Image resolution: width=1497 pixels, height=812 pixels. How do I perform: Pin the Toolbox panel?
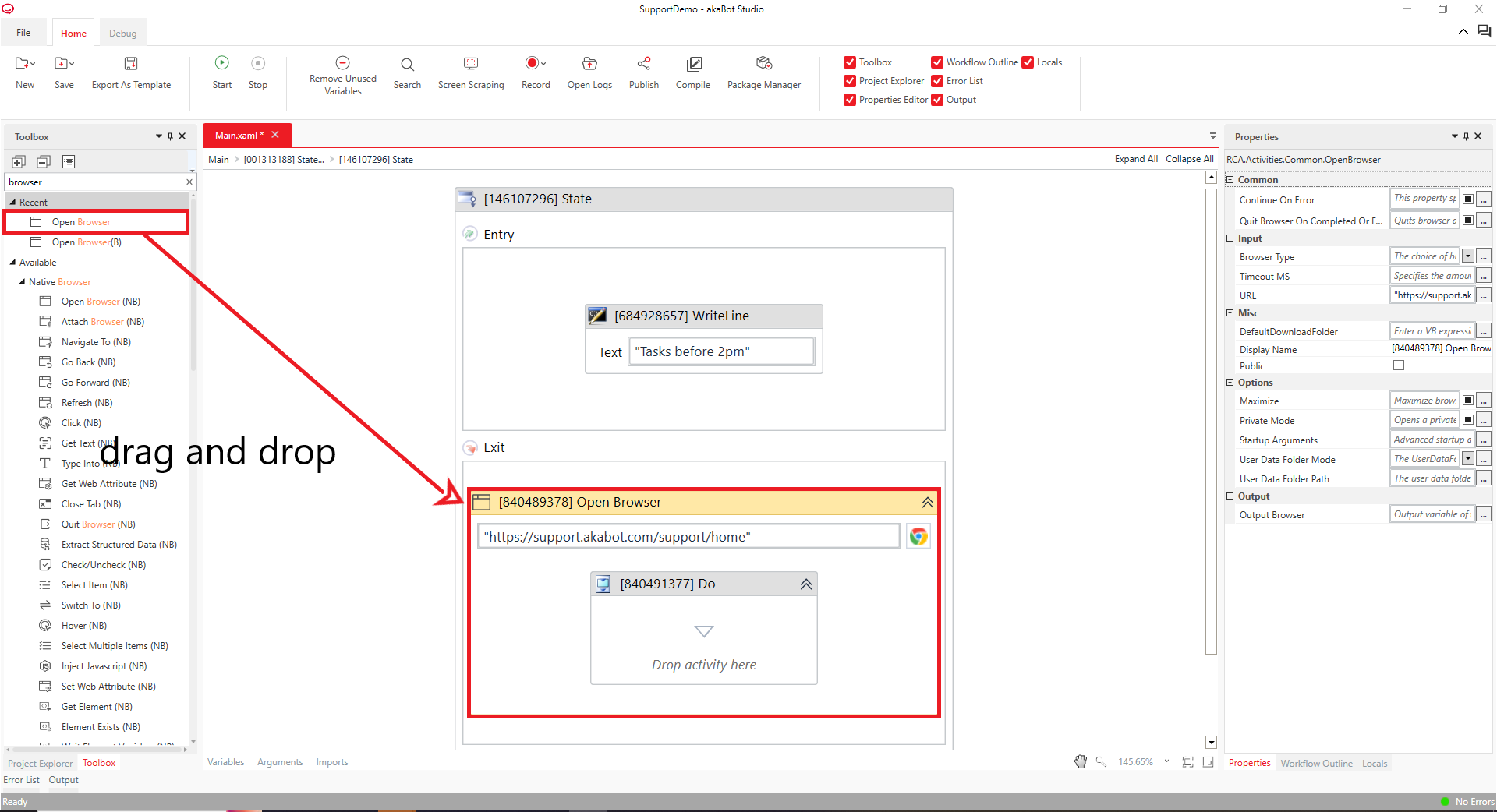click(170, 136)
